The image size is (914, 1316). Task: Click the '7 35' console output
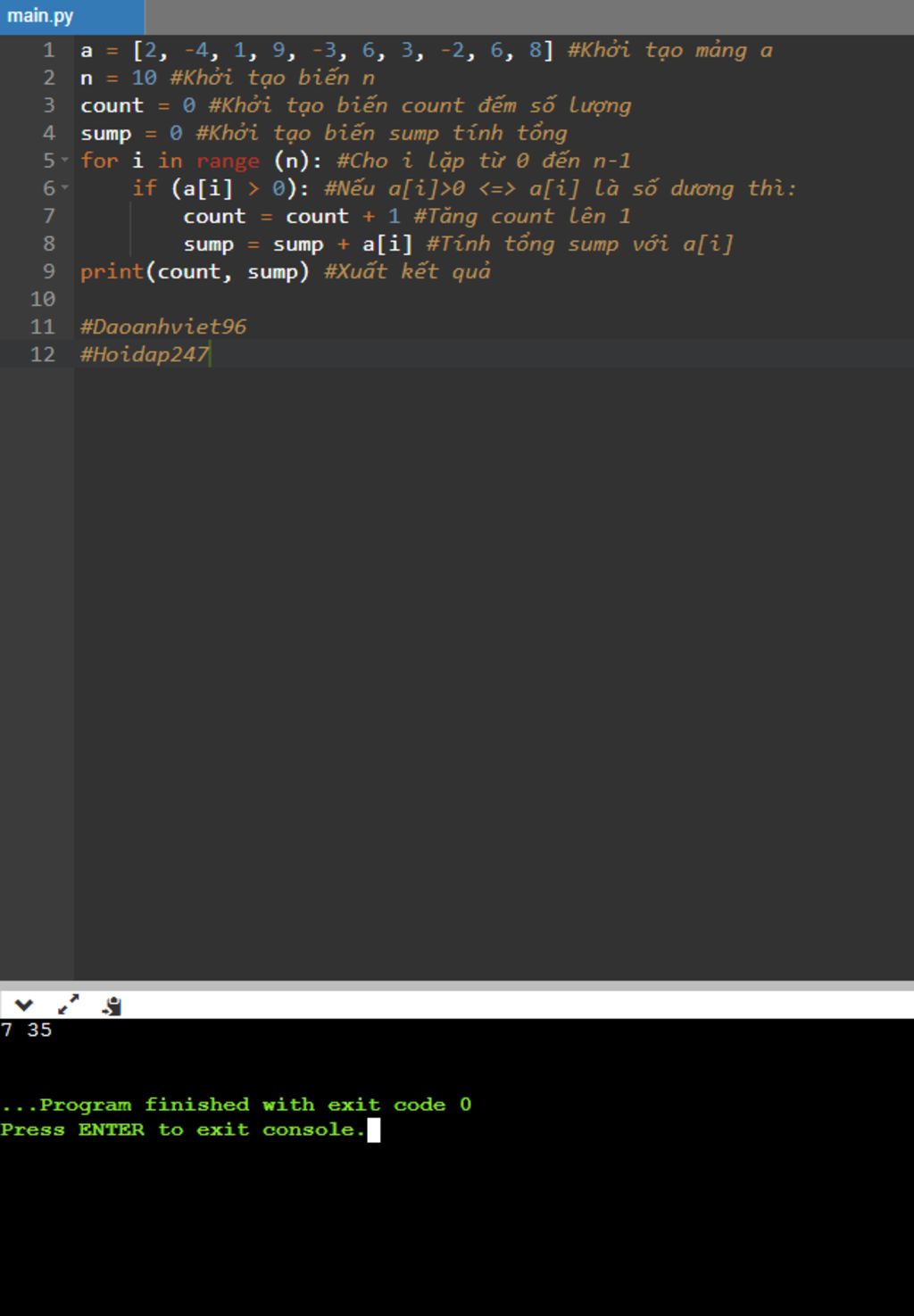point(27,1030)
